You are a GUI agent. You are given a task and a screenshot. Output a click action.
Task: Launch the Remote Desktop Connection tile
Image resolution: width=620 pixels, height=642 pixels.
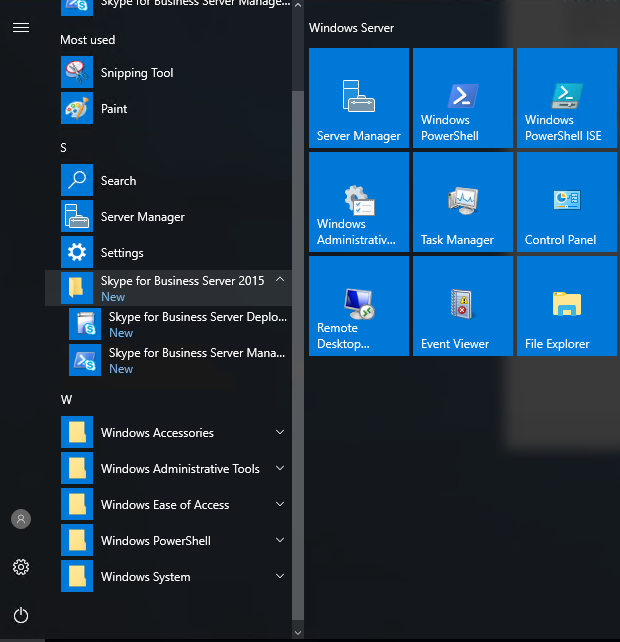pyautogui.click(x=359, y=306)
